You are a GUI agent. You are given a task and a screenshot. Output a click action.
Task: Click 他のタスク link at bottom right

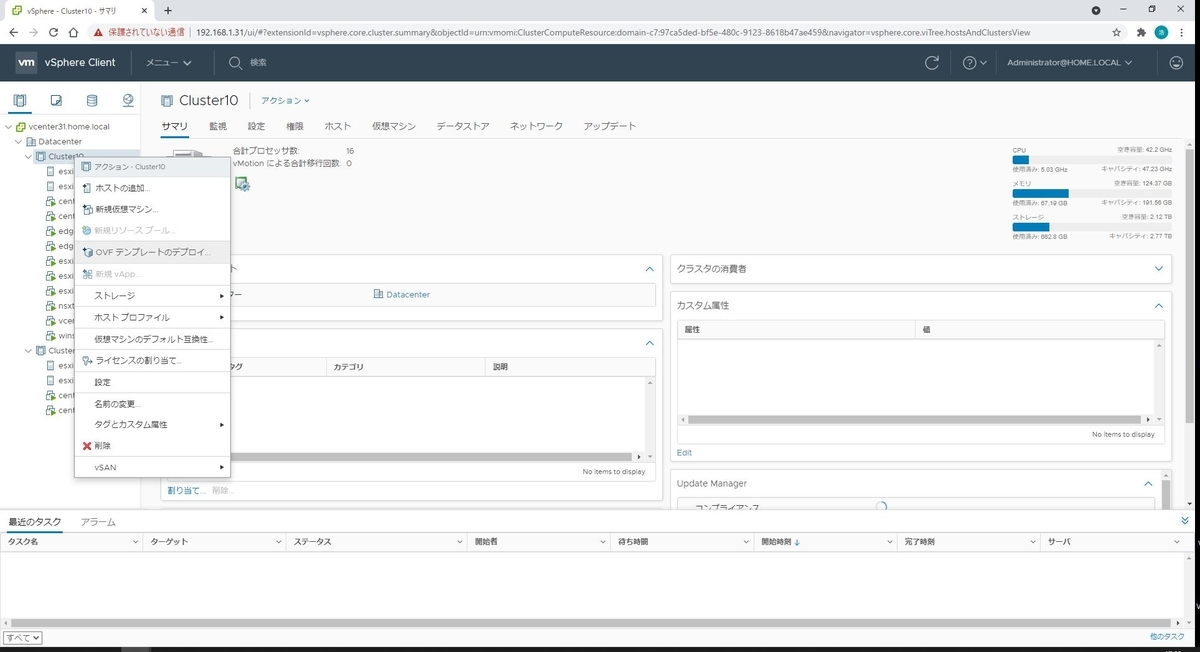click(1167, 636)
